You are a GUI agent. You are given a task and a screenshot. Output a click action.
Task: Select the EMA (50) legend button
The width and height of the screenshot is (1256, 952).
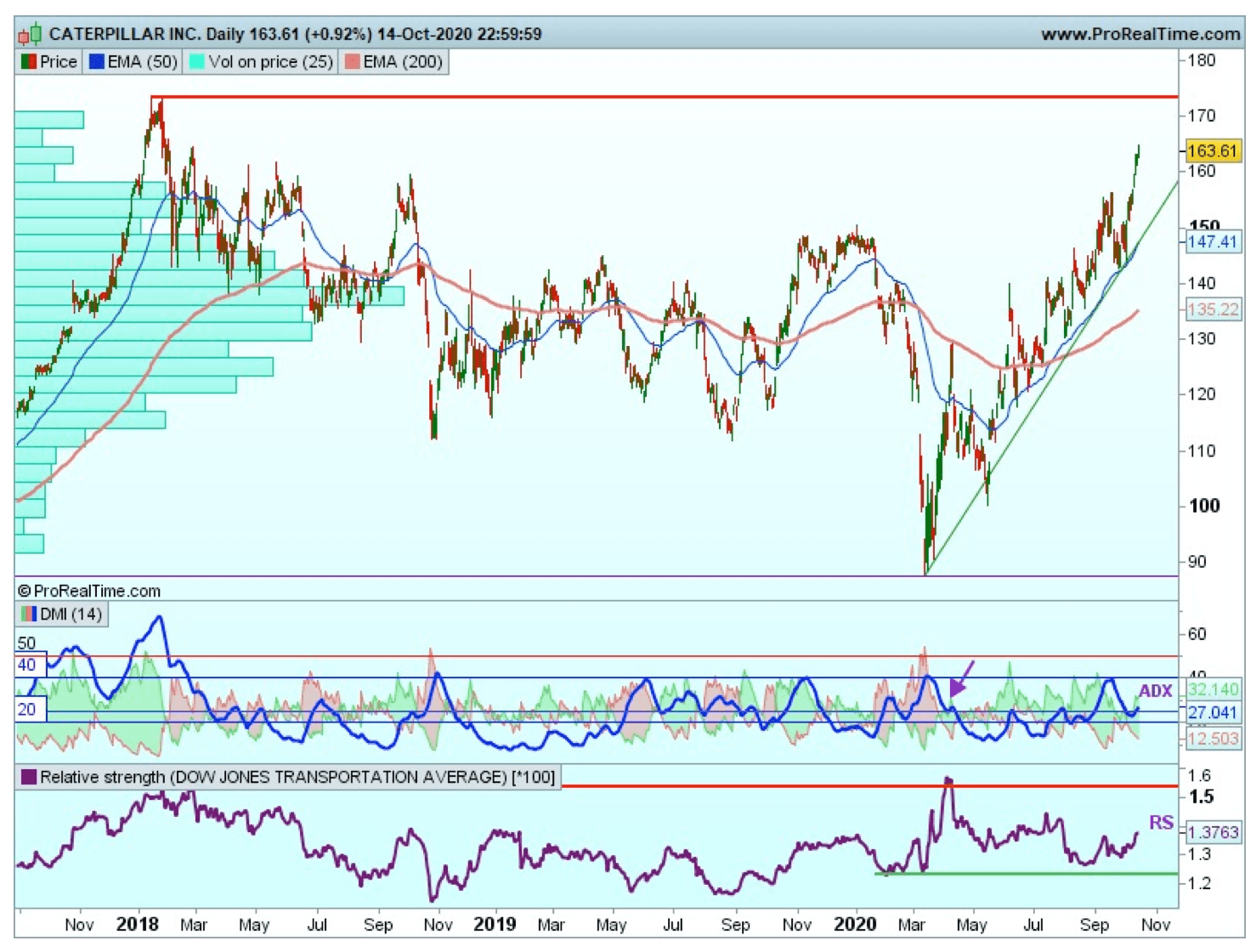point(133,62)
